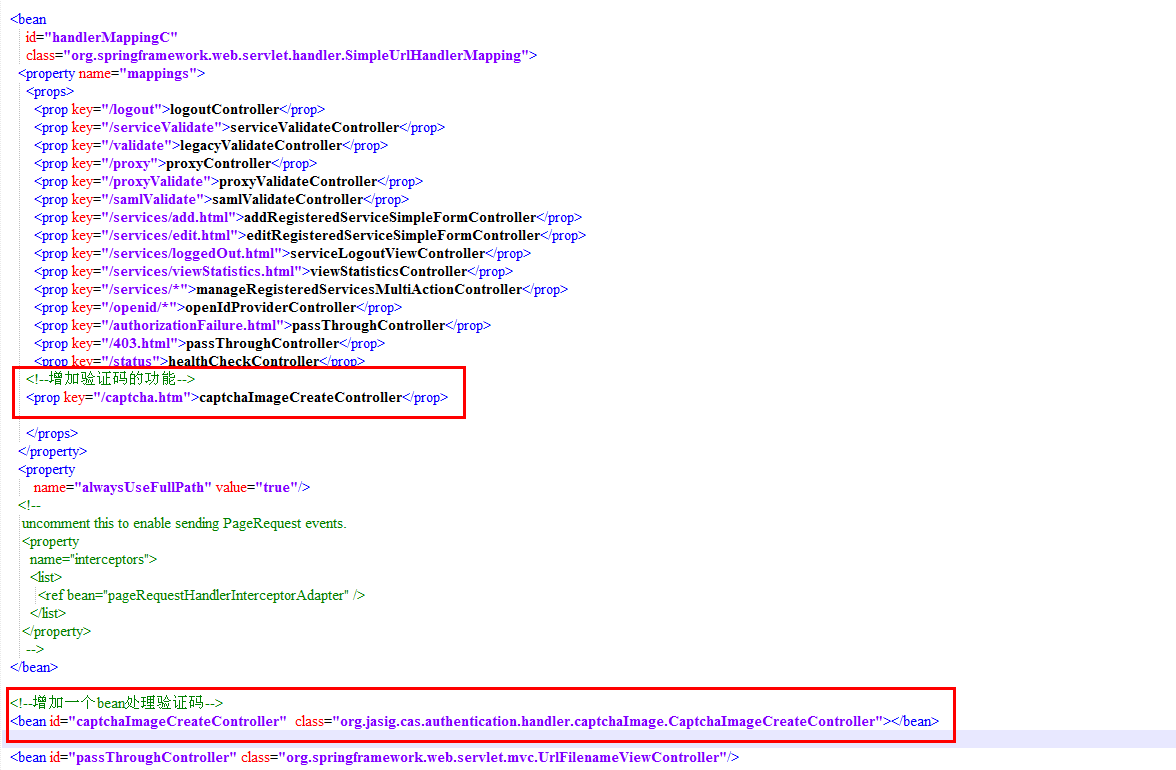Select editRegisteredServiceSimpleFormController text
The width and height of the screenshot is (1176, 770).
tap(393, 235)
